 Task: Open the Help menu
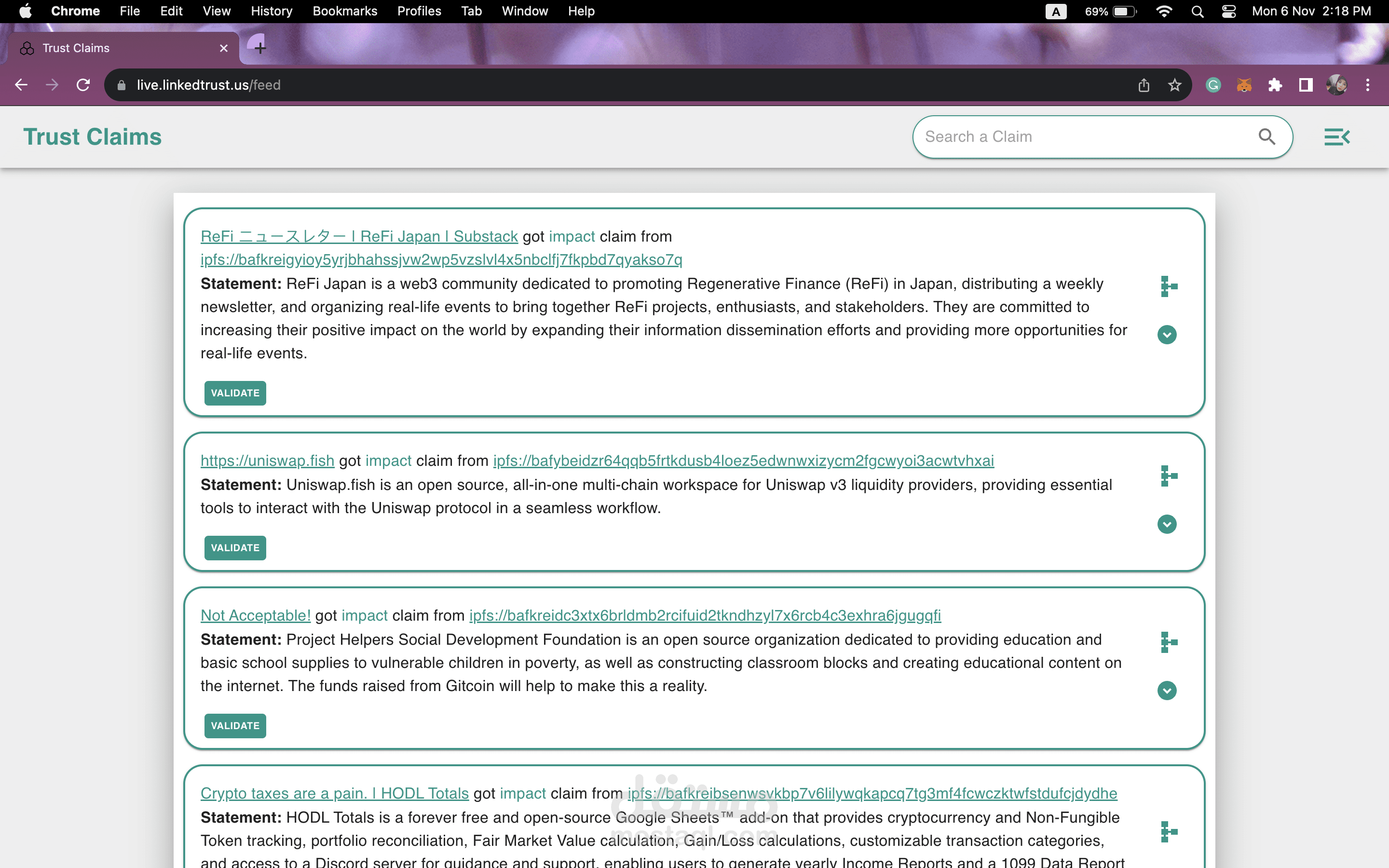(x=581, y=11)
